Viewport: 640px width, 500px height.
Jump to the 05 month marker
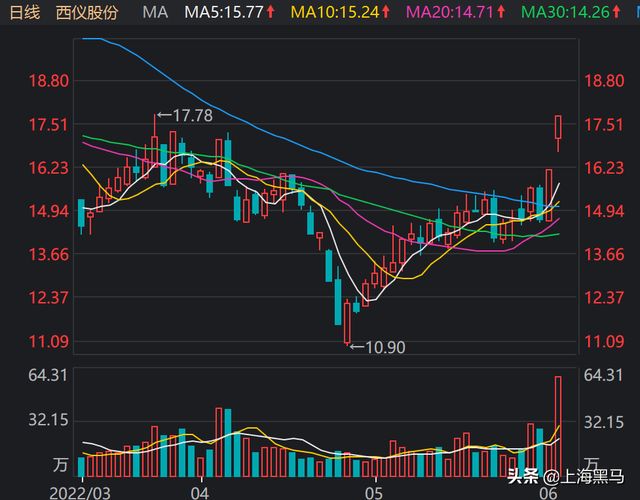click(374, 493)
